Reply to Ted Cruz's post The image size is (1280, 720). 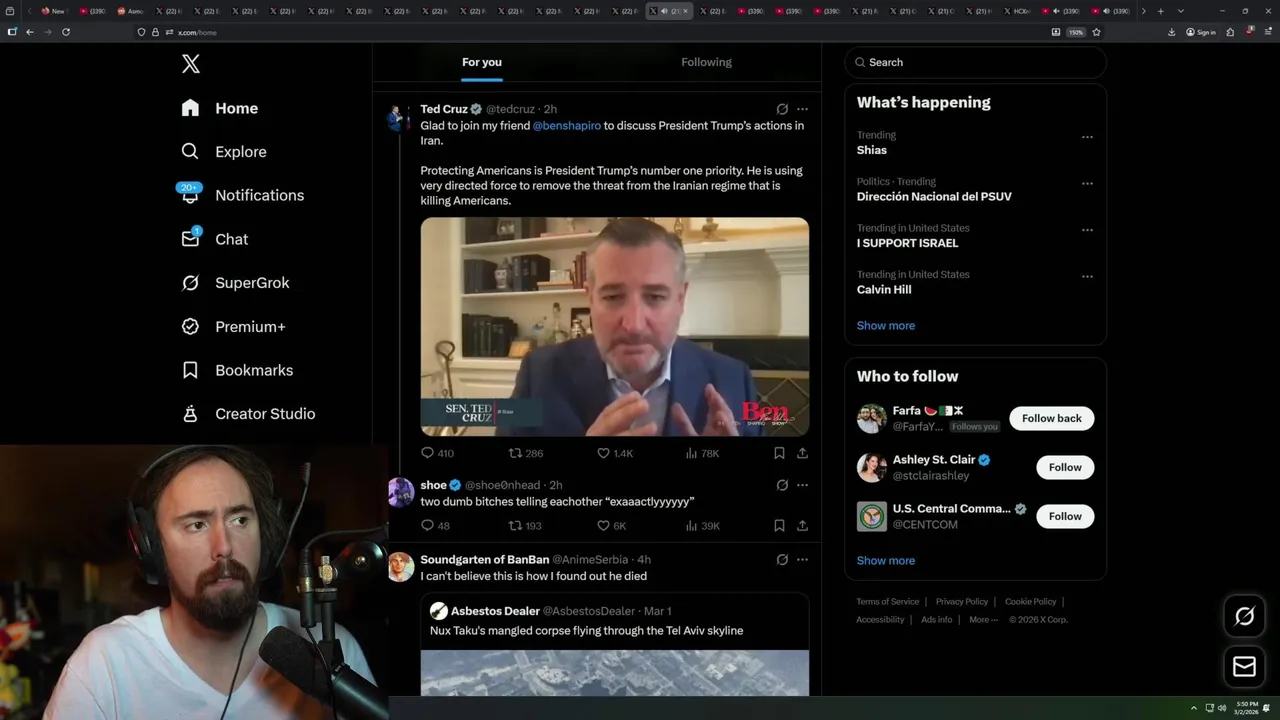click(x=437, y=453)
